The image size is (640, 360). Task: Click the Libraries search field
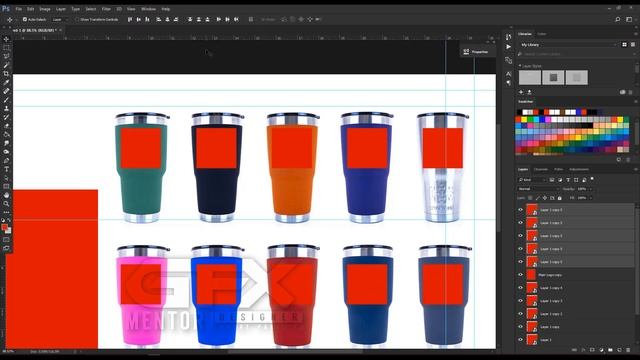tap(576, 54)
